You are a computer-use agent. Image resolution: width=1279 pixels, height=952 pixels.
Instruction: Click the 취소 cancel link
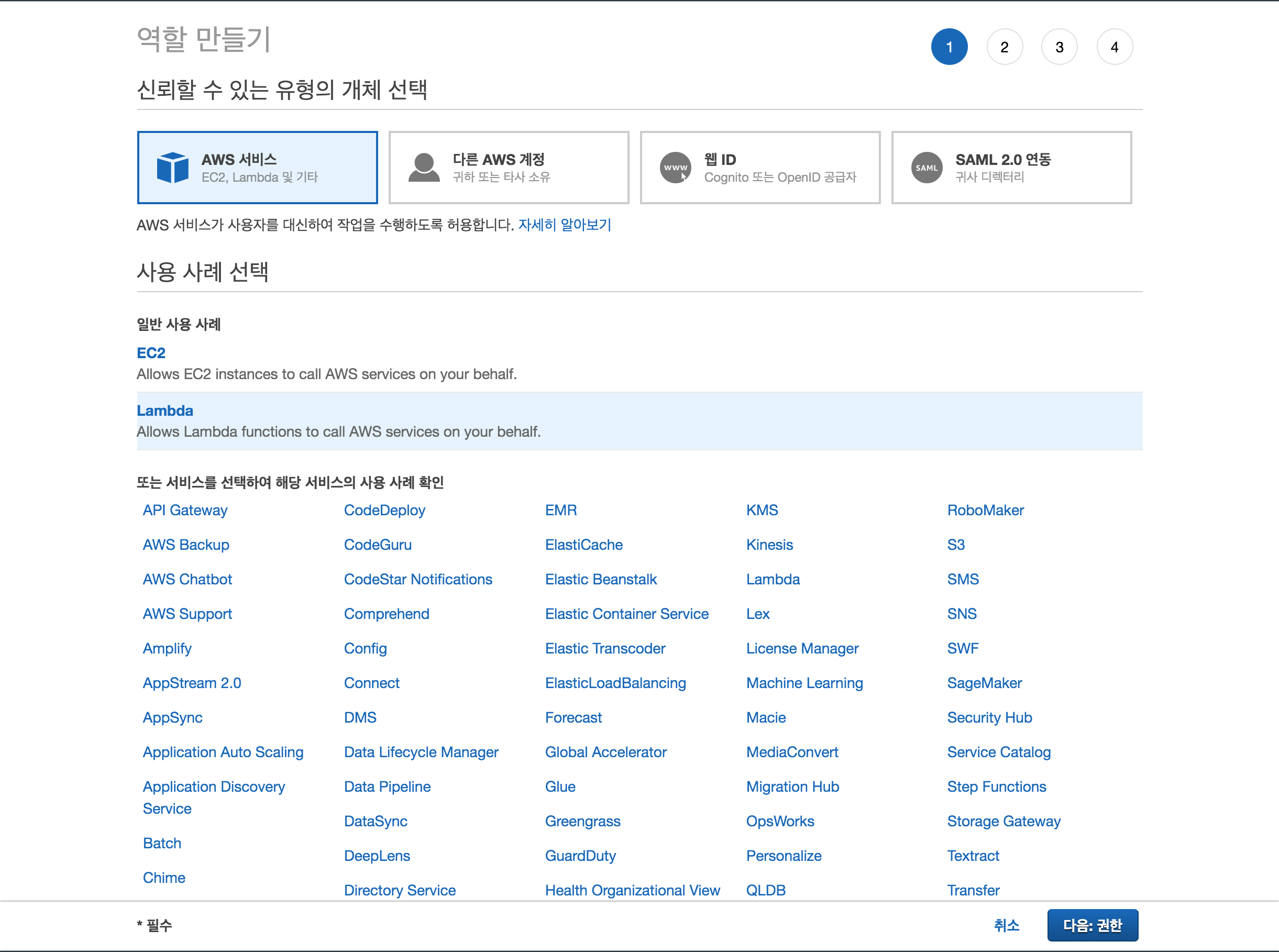coord(1006,925)
